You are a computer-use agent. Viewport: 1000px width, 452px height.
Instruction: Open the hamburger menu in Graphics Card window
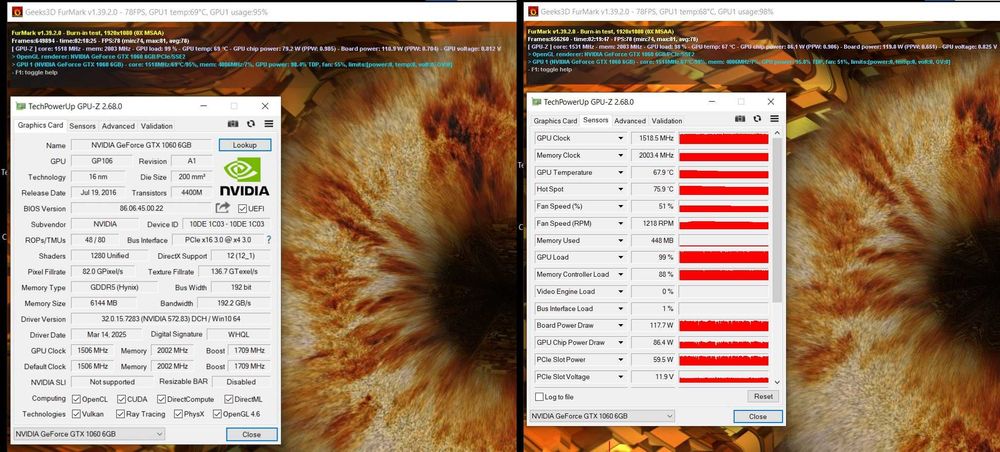[268, 124]
